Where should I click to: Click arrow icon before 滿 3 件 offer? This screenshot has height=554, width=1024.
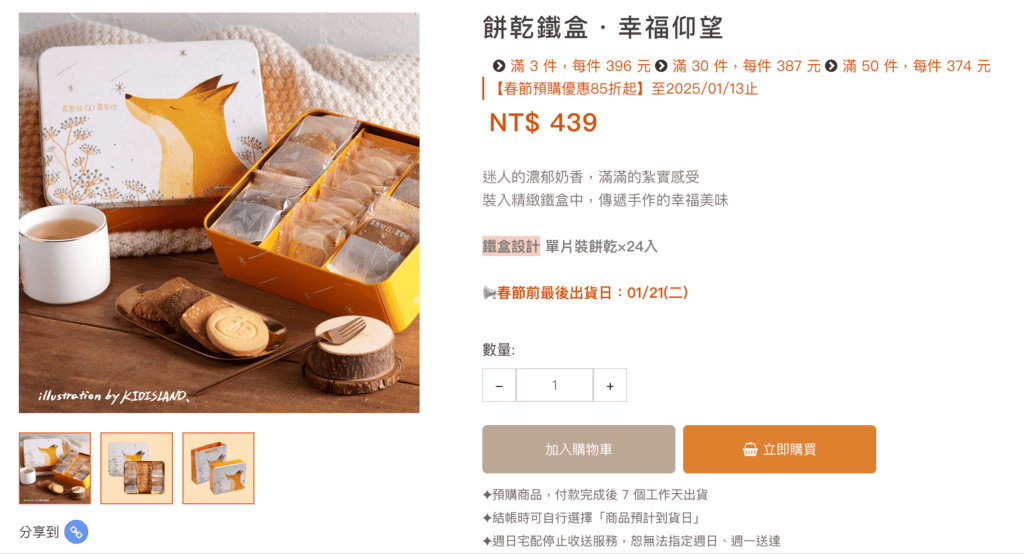click(x=499, y=66)
